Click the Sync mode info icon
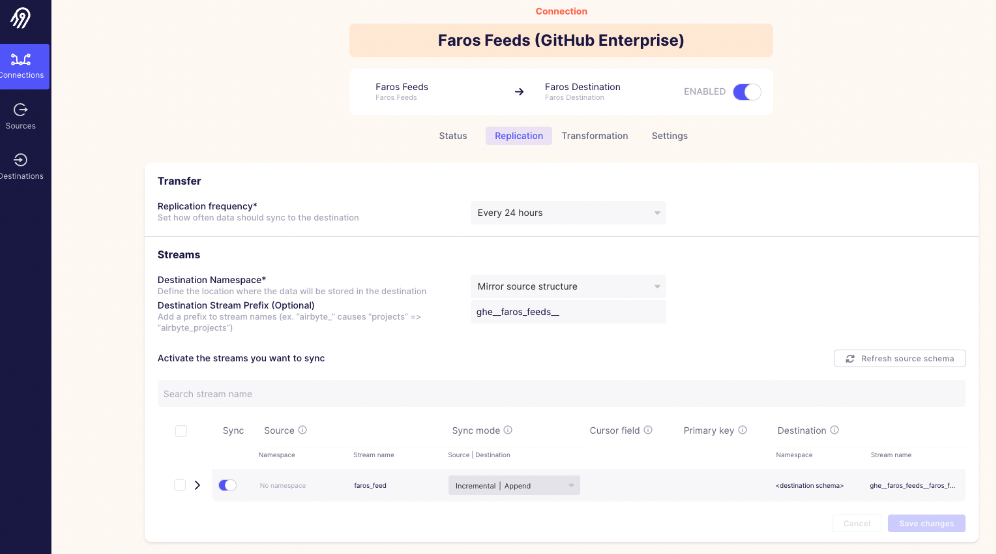This screenshot has height=554, width=996. [x=508, y=430]
